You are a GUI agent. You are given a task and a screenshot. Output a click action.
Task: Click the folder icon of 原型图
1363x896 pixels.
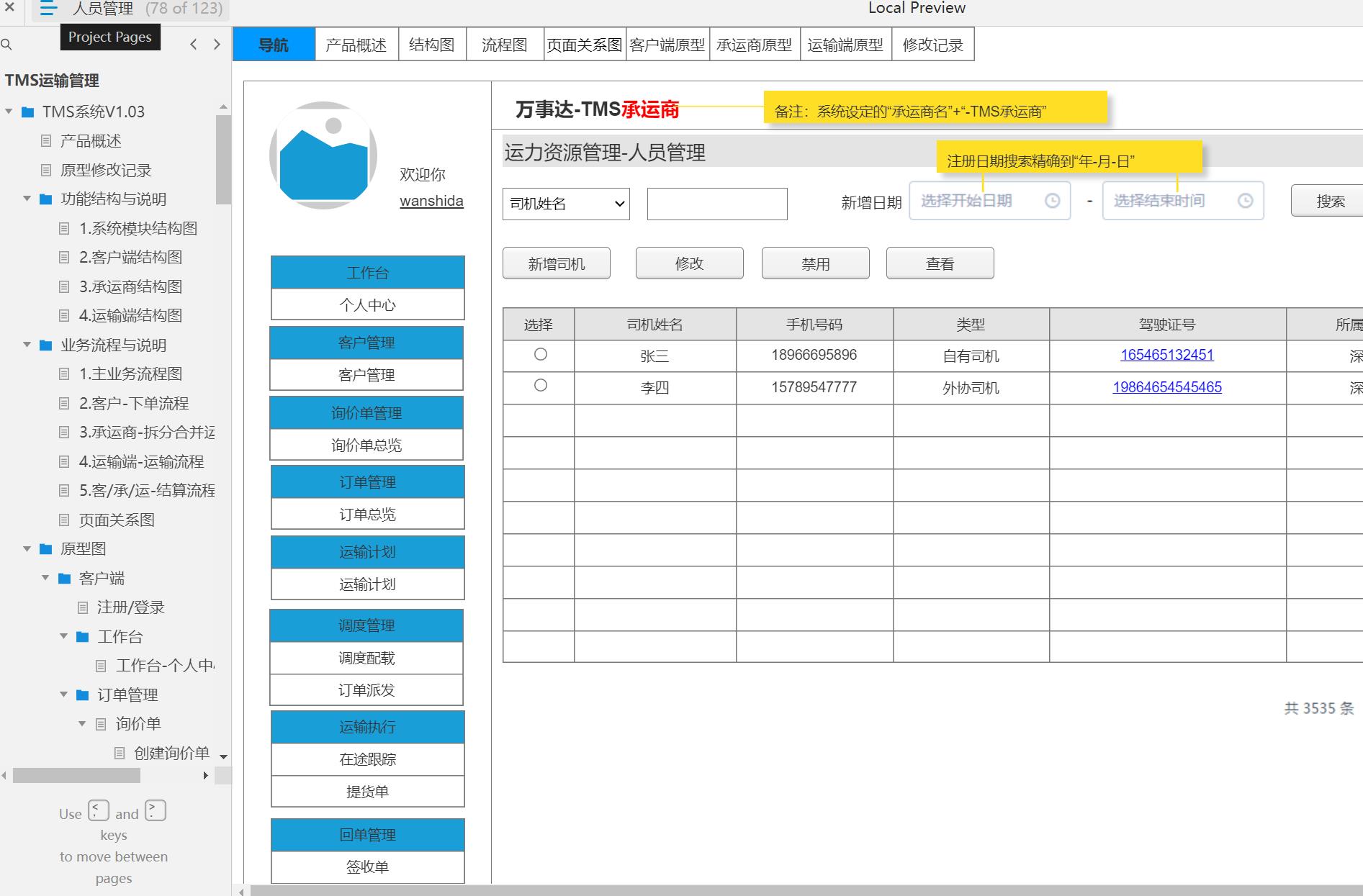46,549
